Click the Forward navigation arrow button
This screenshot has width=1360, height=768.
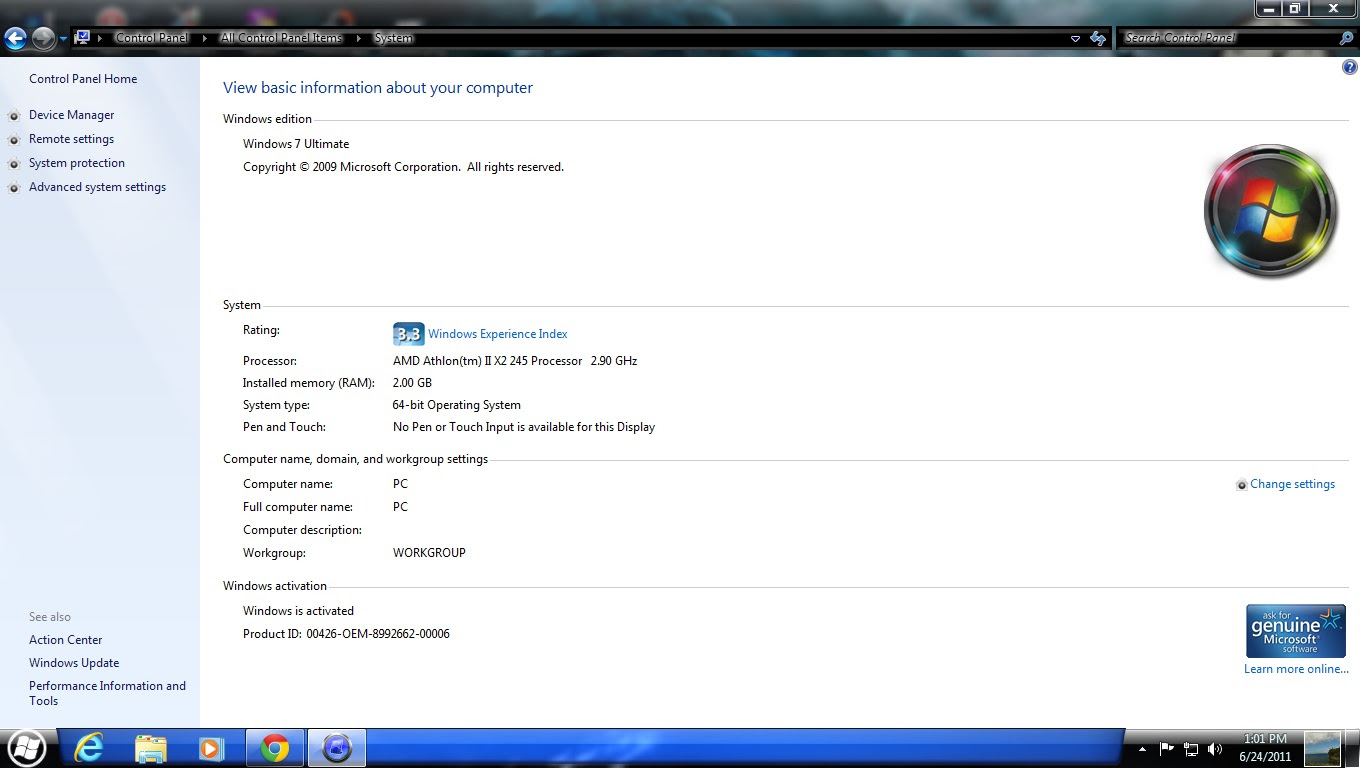click(x=43, y=38)
